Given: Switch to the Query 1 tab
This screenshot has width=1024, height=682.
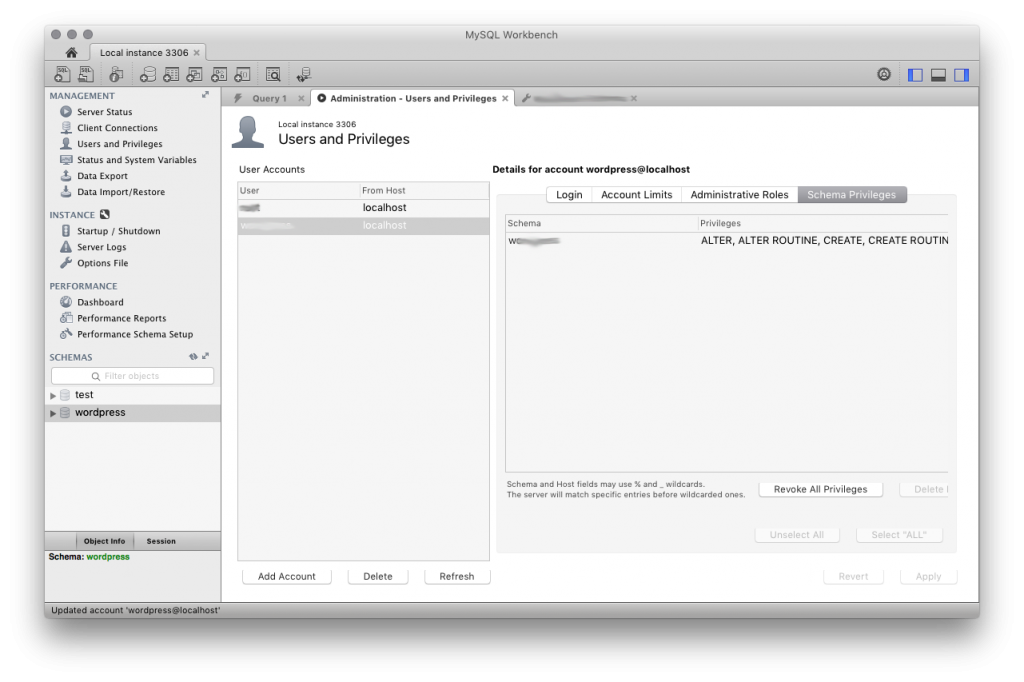Looking at the screenshot, I should click(269, 99).
